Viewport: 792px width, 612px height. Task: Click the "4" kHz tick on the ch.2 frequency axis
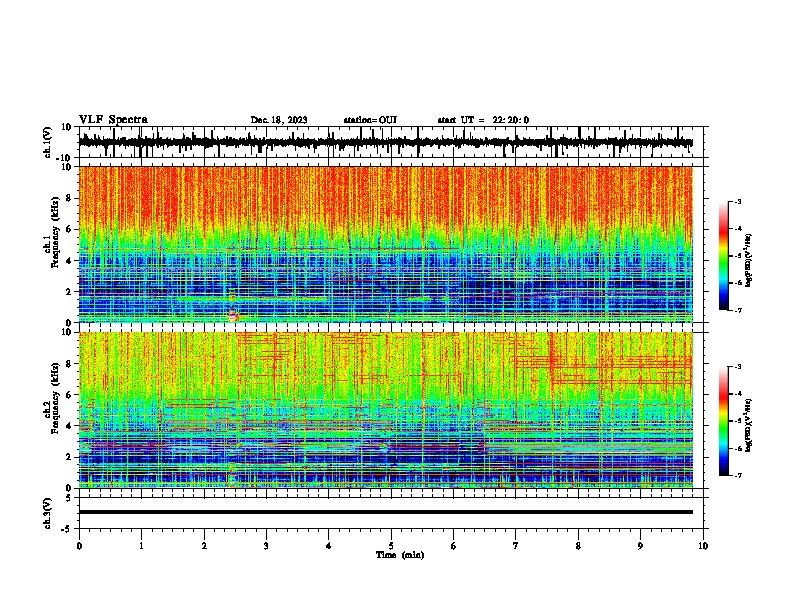[x=69, y=426]
